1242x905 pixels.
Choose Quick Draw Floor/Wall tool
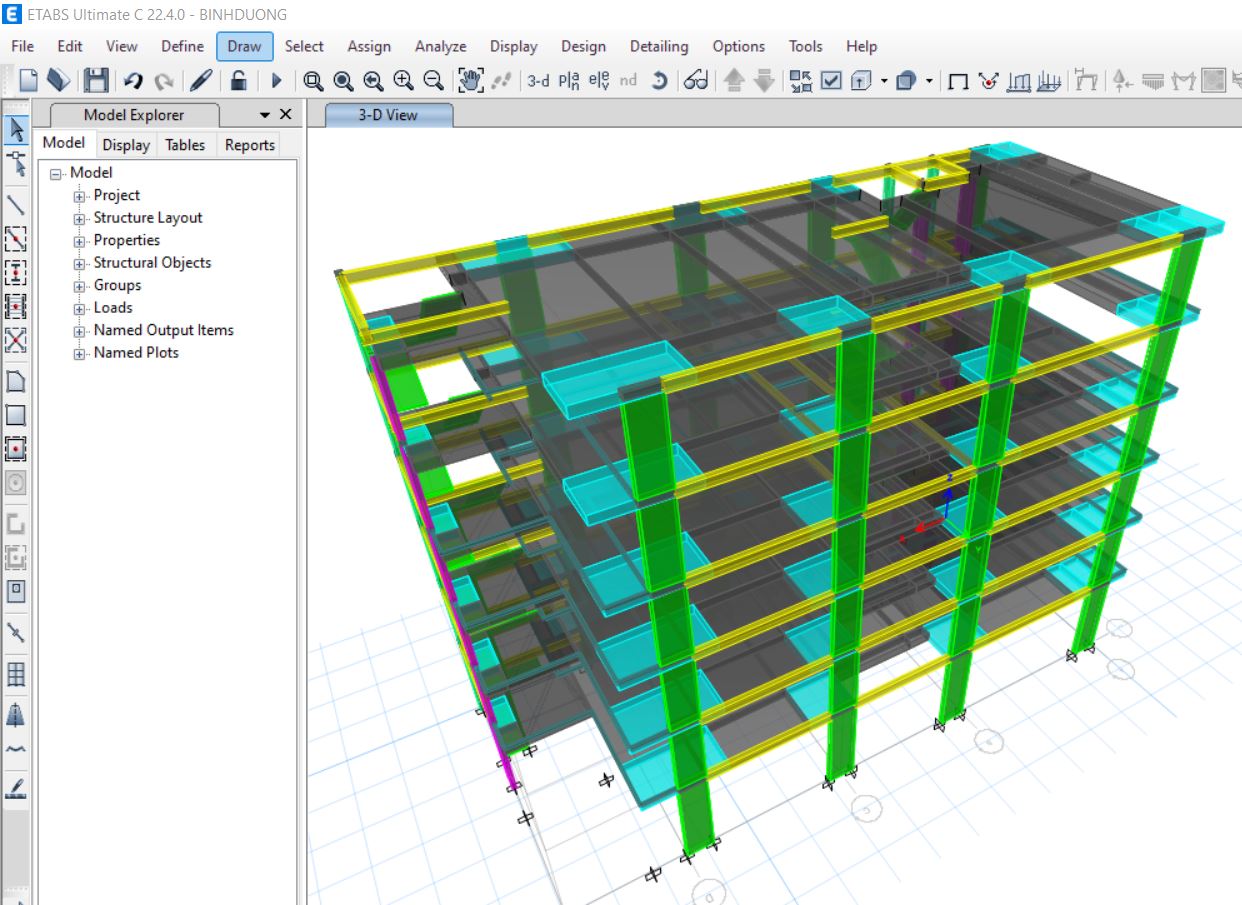16,448
